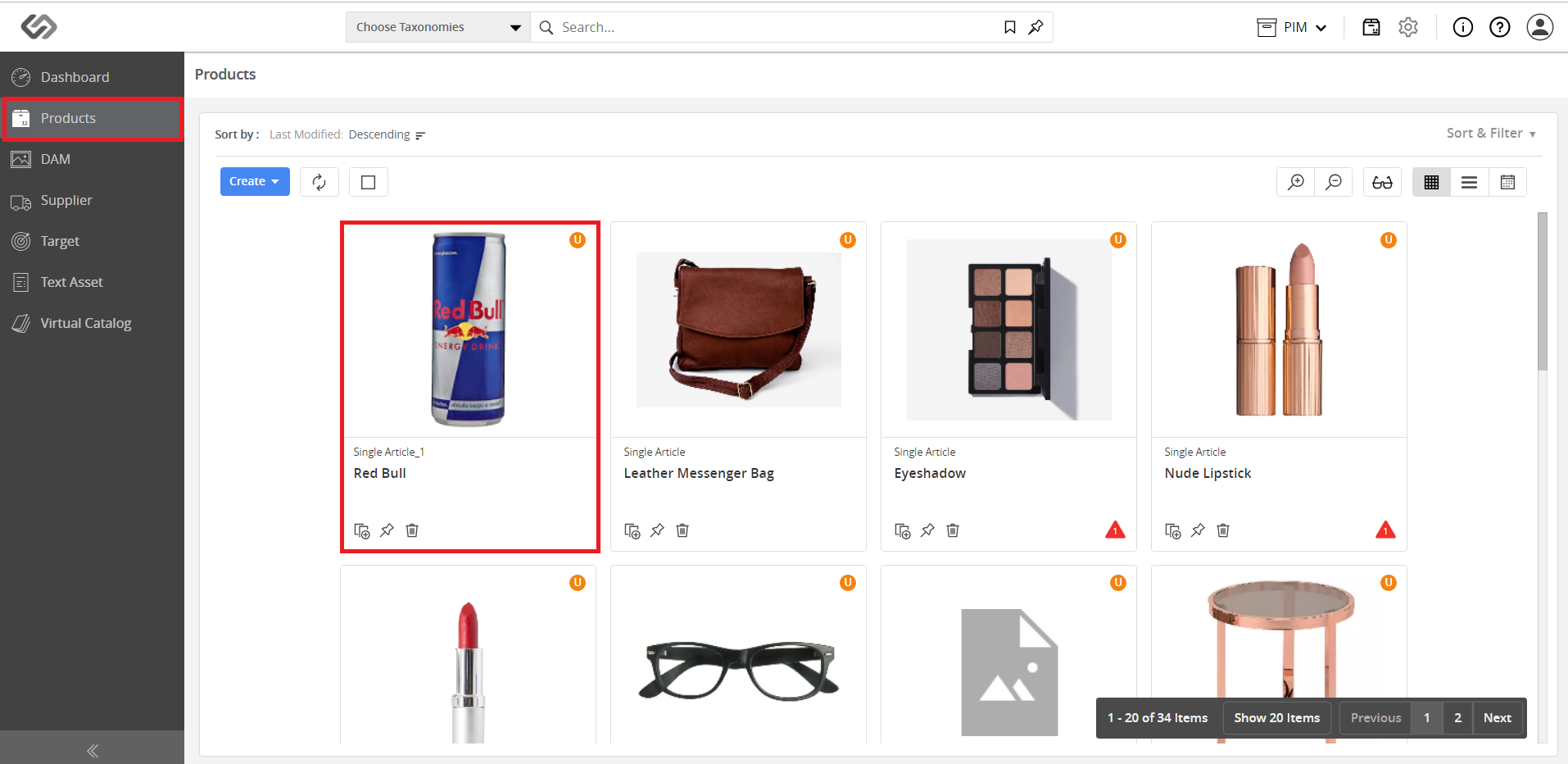Open the PIM module dropdown
1568x764 pixels.
click(x=1292, y=27)
